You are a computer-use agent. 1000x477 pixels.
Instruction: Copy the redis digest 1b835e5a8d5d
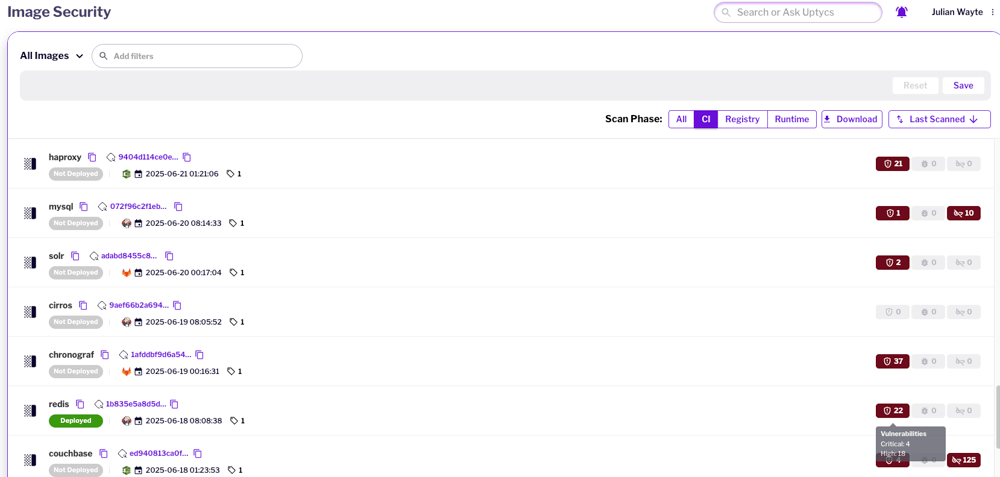174,404
